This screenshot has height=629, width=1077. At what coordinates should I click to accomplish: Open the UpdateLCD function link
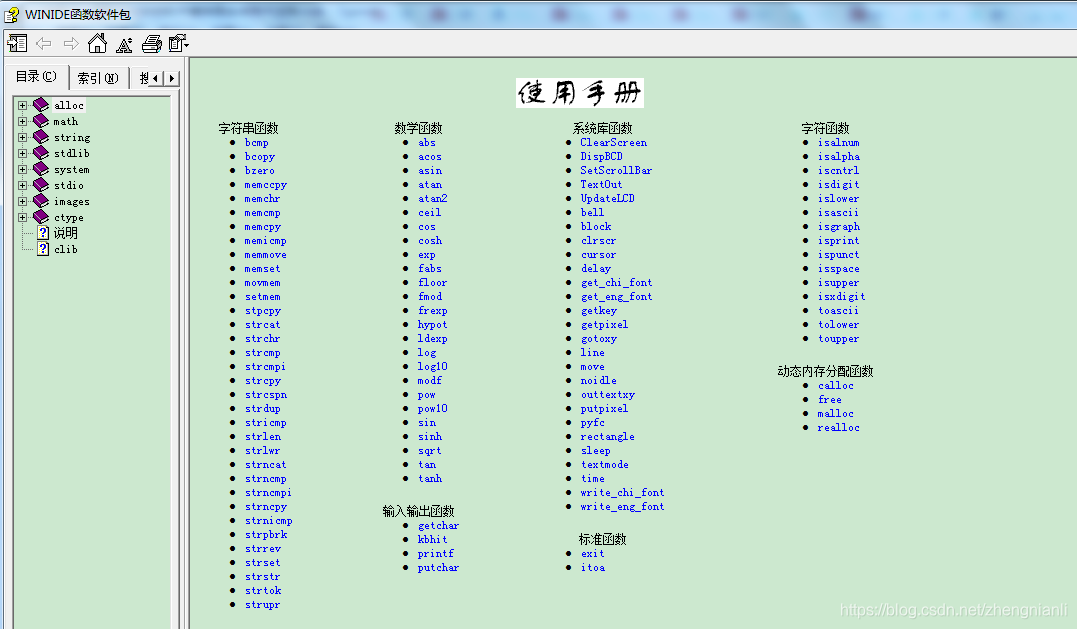pos(607,198)
